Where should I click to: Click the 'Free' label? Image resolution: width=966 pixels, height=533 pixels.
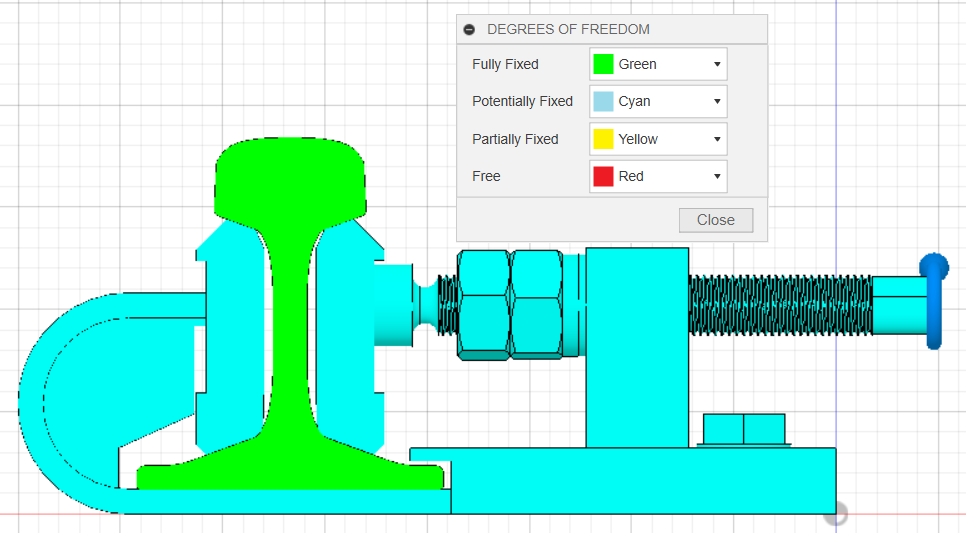(486, 176)
